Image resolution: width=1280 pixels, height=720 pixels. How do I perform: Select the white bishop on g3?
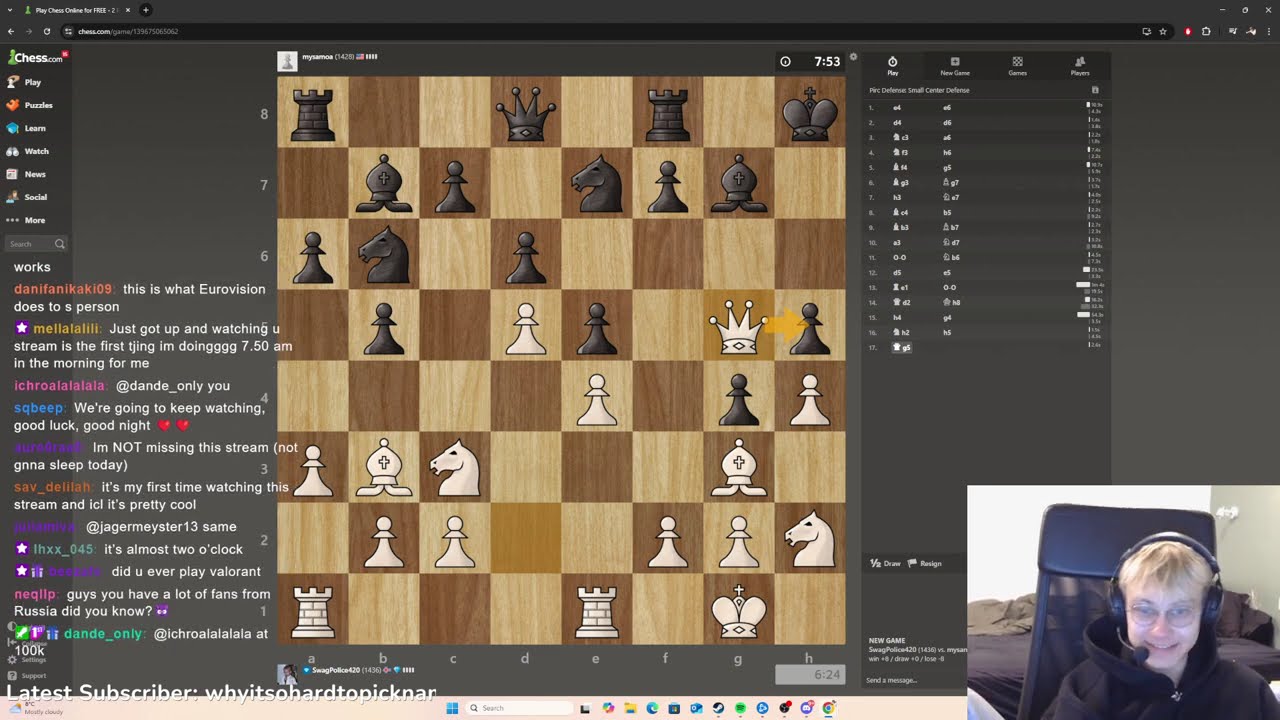coord(738,468)
